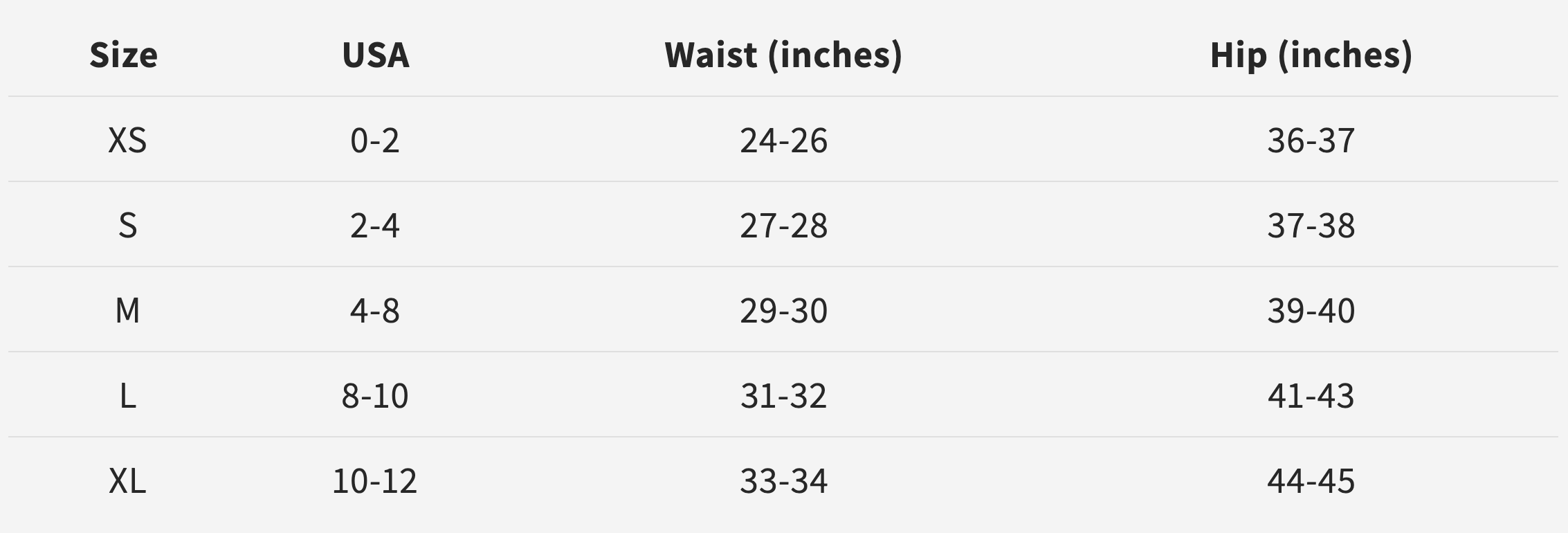
Task: Click the Hip (inches) column header
Action: pyautogui.click(x=1311, y=55)
